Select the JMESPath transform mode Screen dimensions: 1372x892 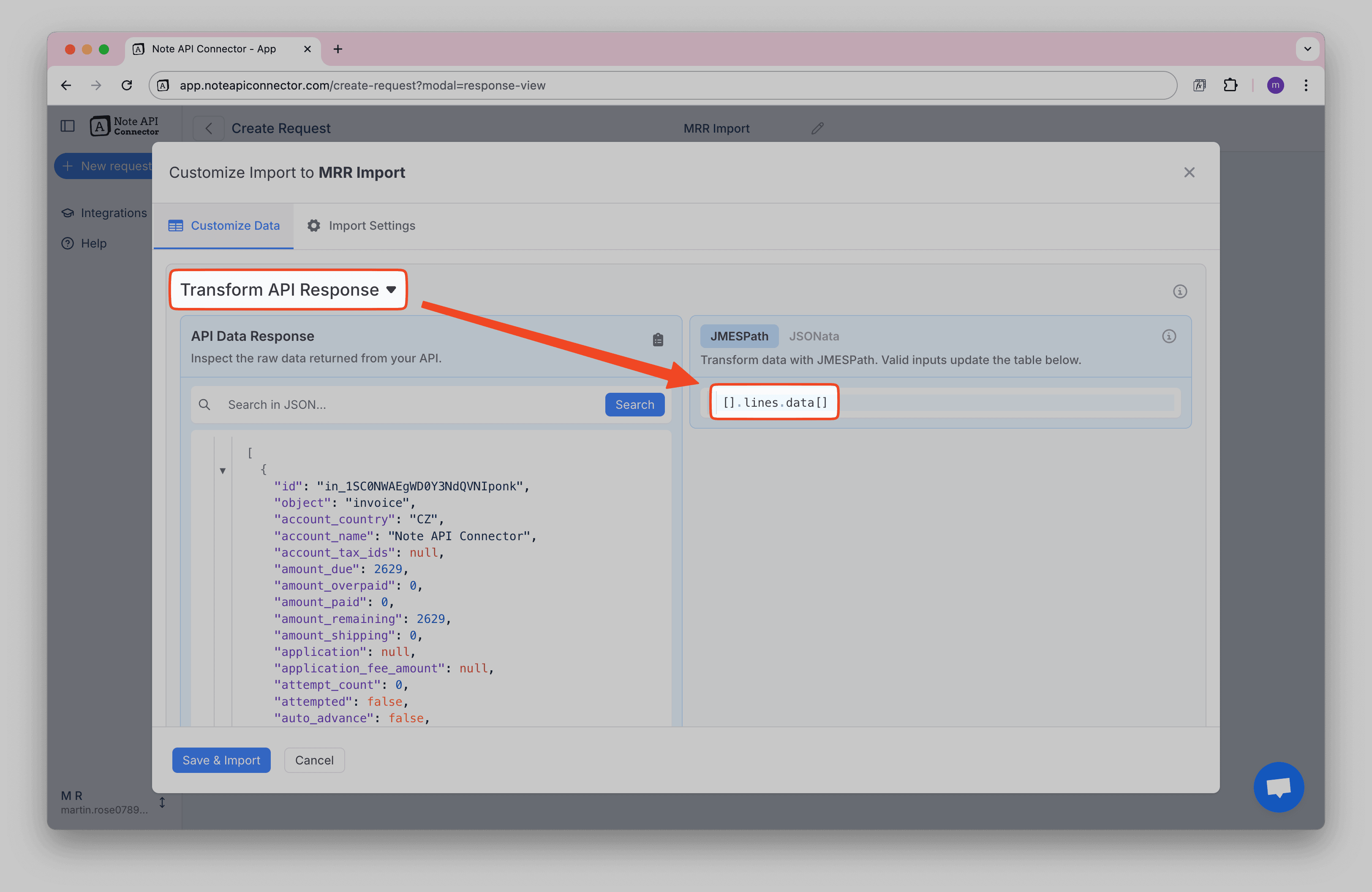[738, 336]
